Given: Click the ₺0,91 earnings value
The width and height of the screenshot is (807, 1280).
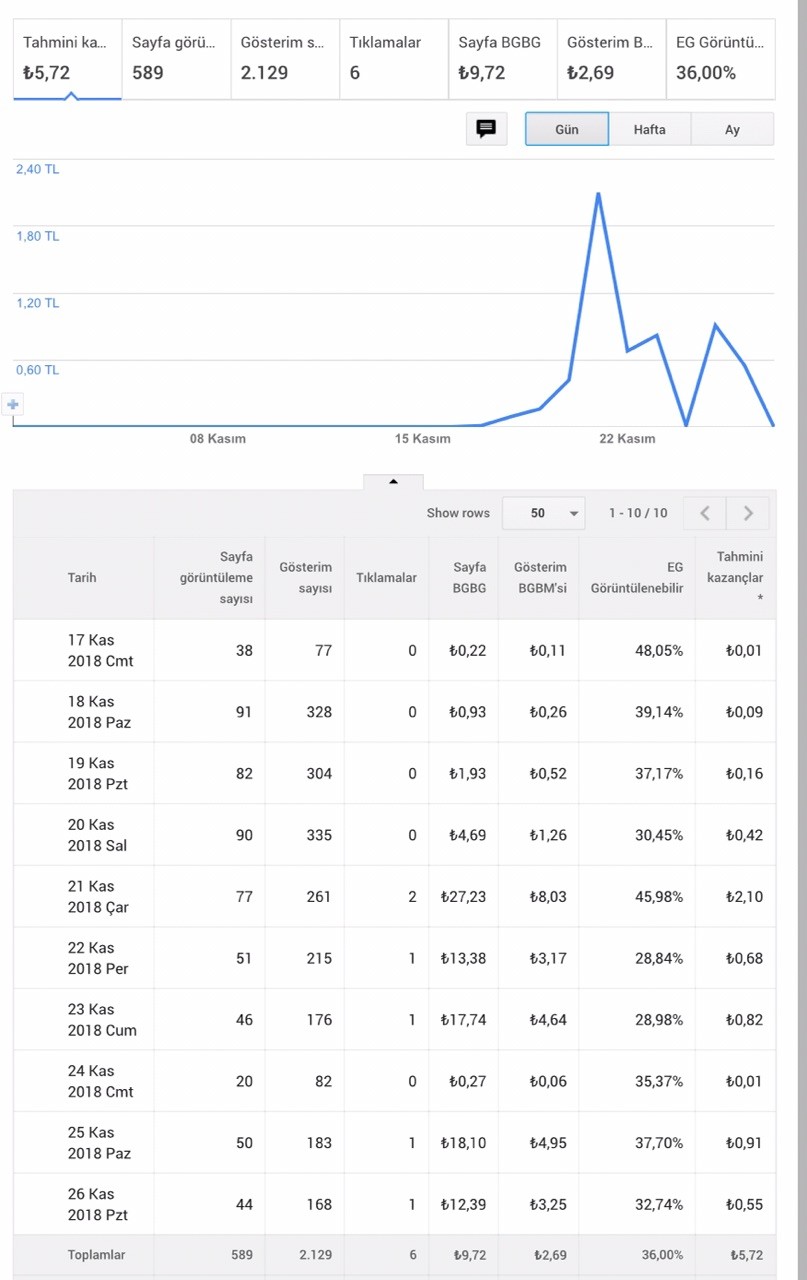Looking at the screenshot, I should [744, 1143].
